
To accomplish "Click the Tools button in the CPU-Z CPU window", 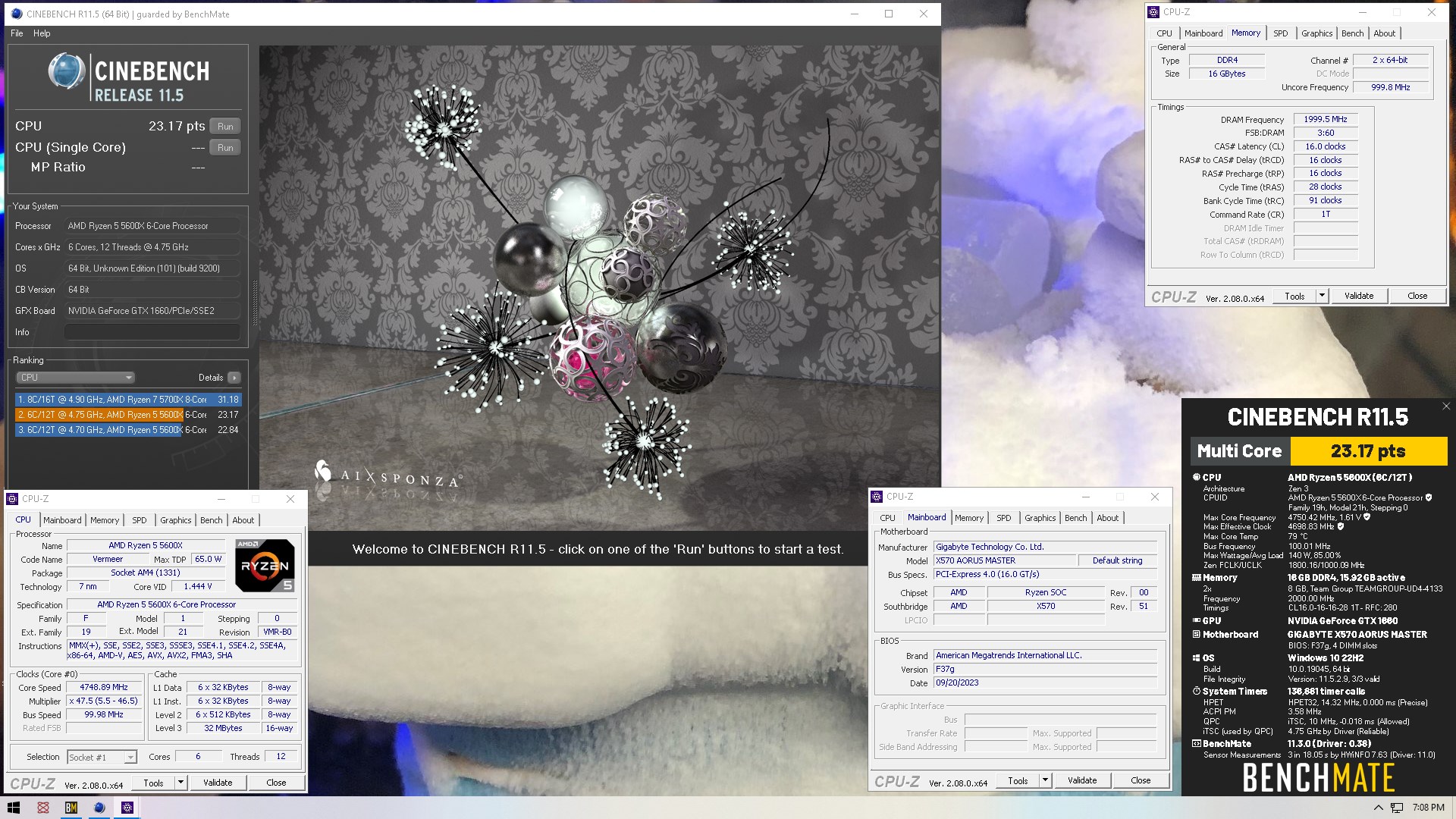I will [153, 783].
